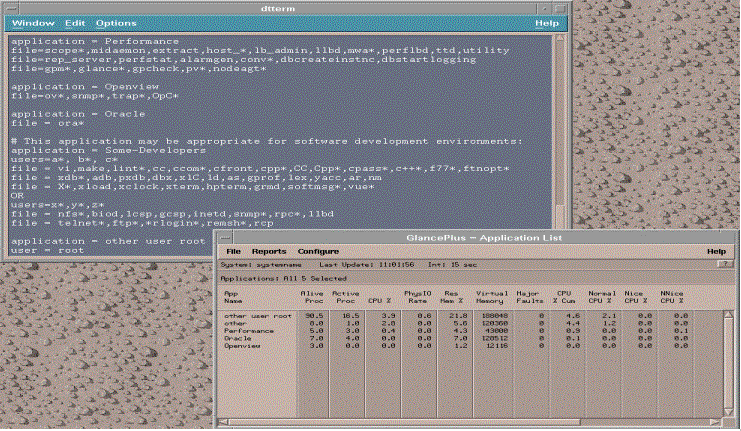
Task: Open the GlancePlus Reports menu
Action: click(269, 251)
